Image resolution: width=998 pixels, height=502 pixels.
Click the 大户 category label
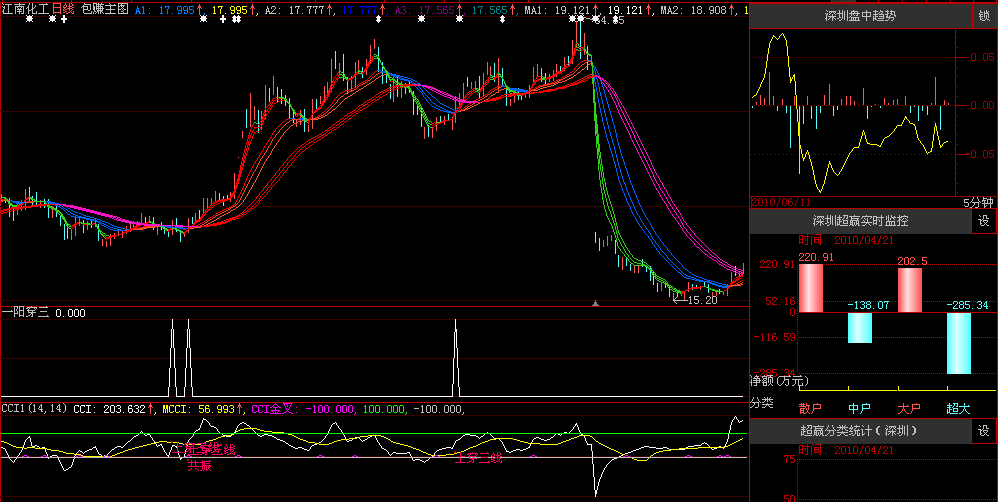(910, 409)
